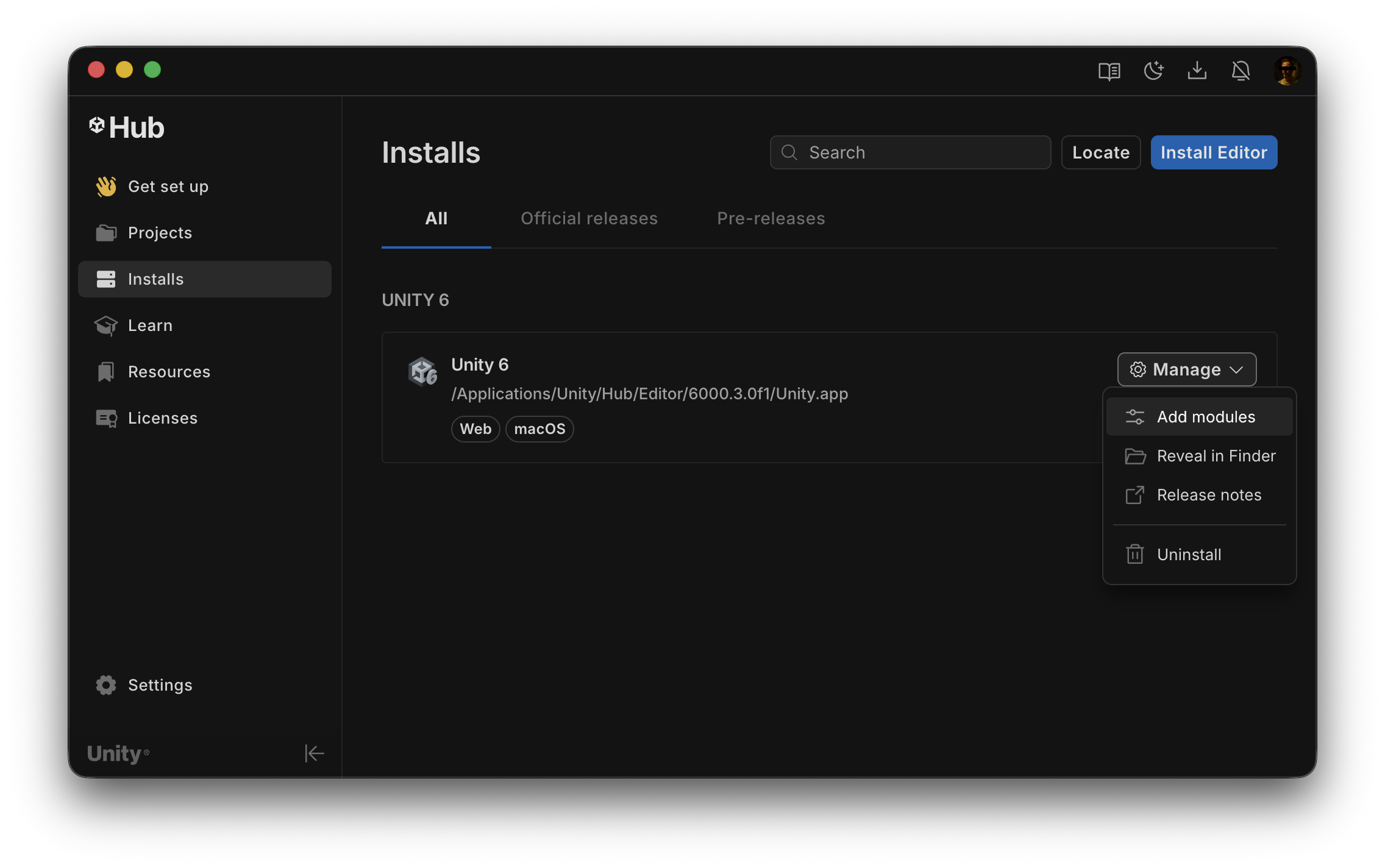Click the Locate button

pyautogui.click(x=1100, y=152)
